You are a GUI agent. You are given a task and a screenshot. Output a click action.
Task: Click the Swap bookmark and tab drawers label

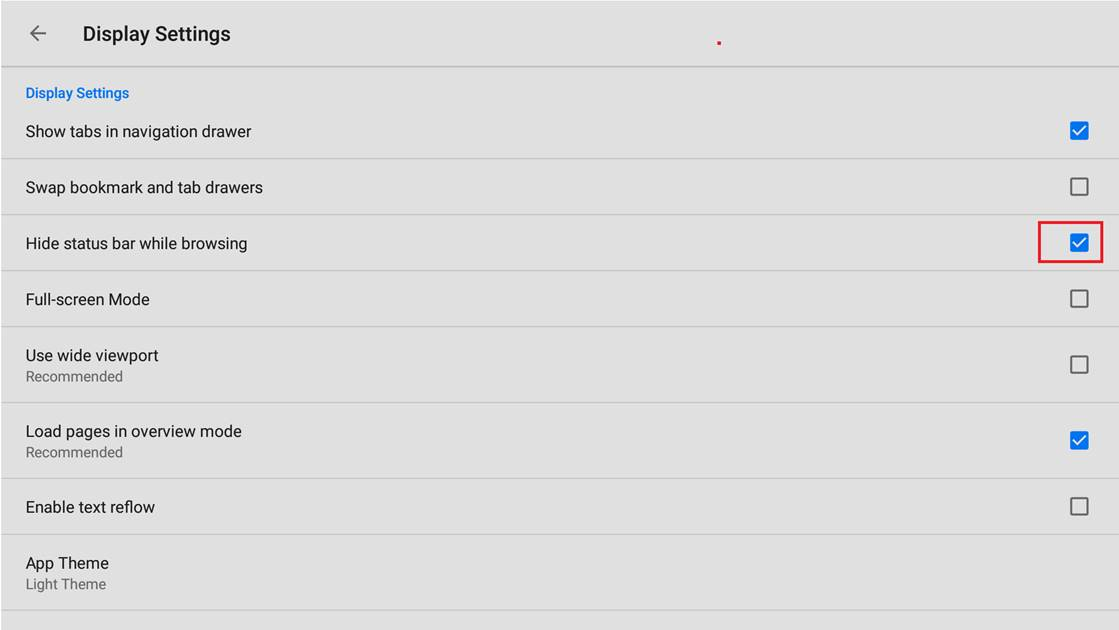[144, 187]
